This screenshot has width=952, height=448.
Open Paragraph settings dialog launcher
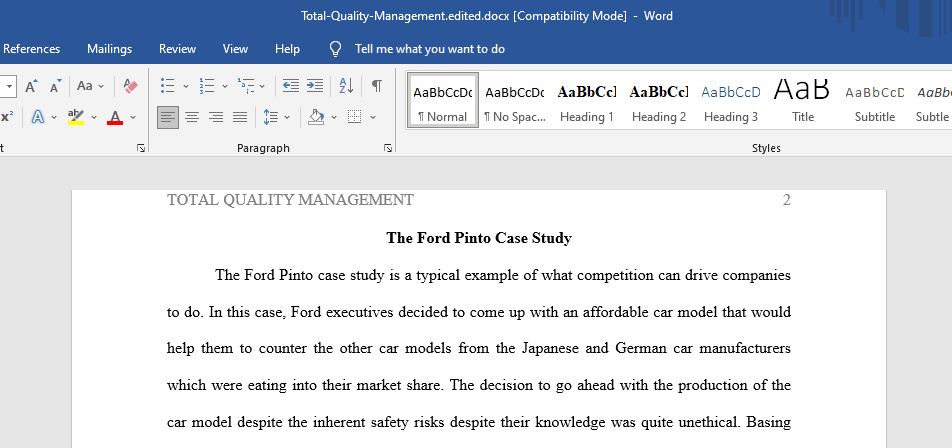click(388, 148)
